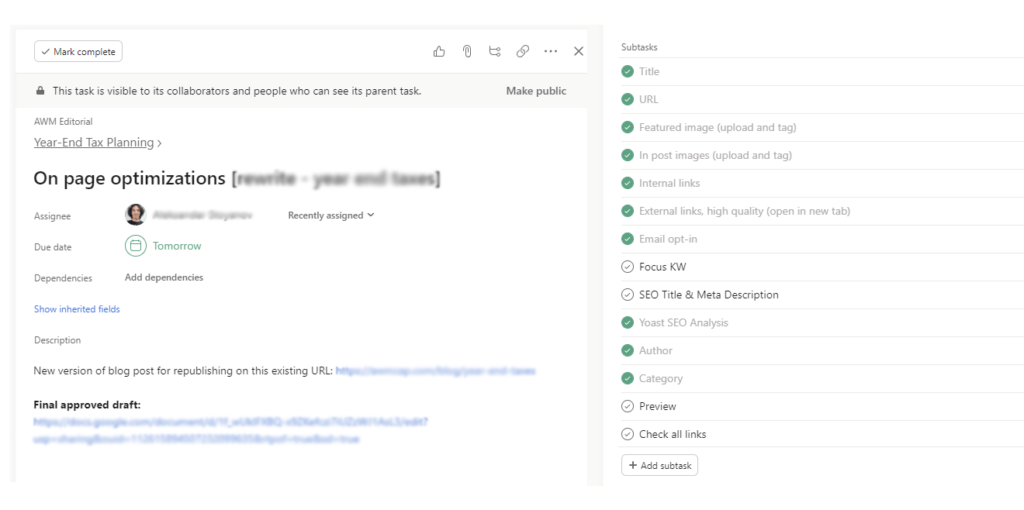Viewport: 1024px width, 510px height.
Task: Click Add dependencies
Action: (x=164, y=277)
